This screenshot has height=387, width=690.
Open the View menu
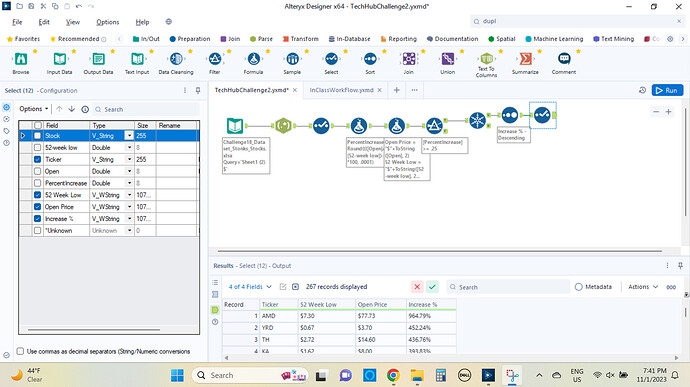[73, 22]
